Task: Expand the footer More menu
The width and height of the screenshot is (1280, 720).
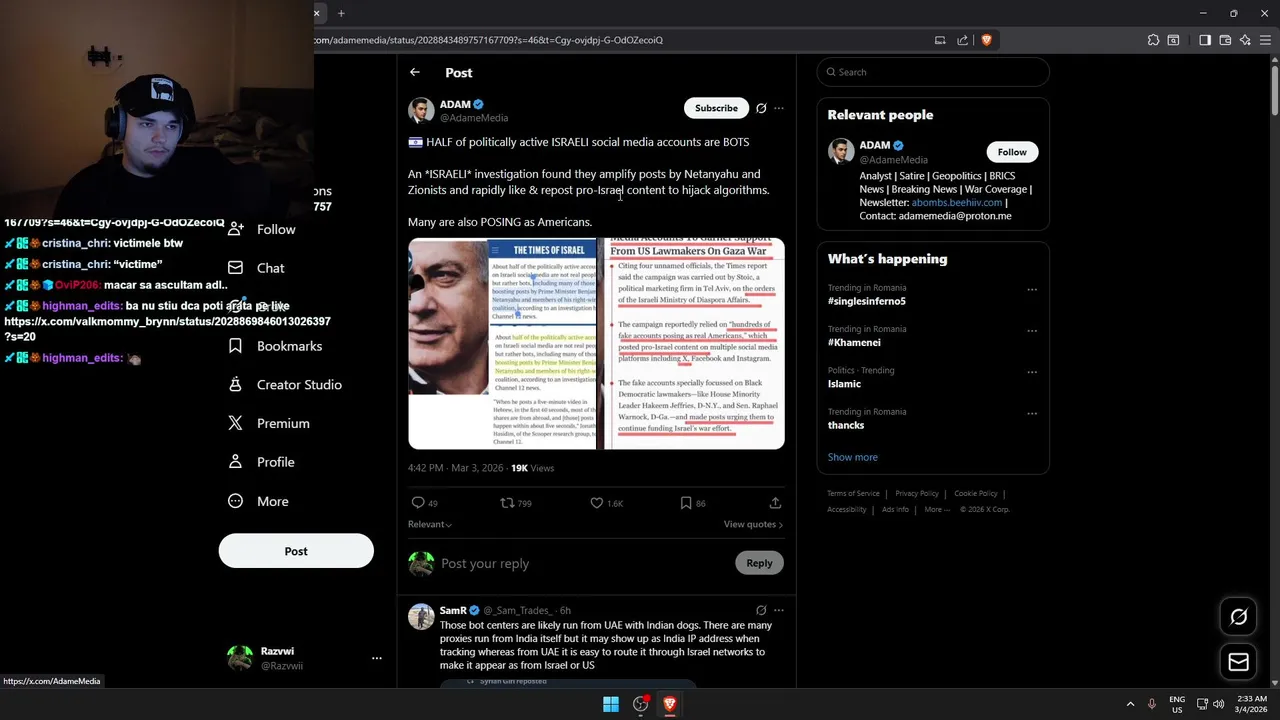Action: point(937,509)
